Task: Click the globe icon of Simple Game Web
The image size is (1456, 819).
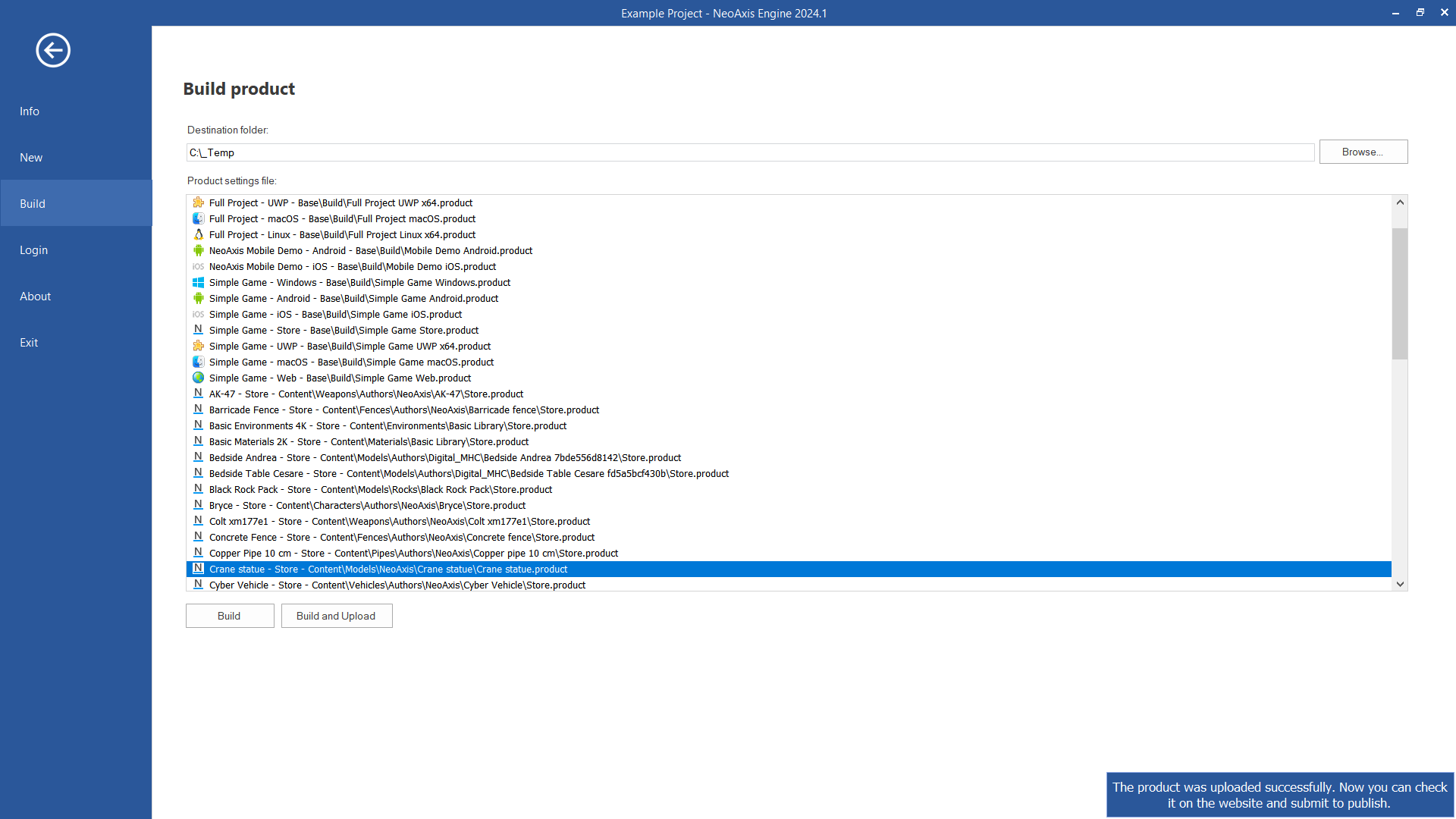Action: pyautogui.click(x=198, y=378)
